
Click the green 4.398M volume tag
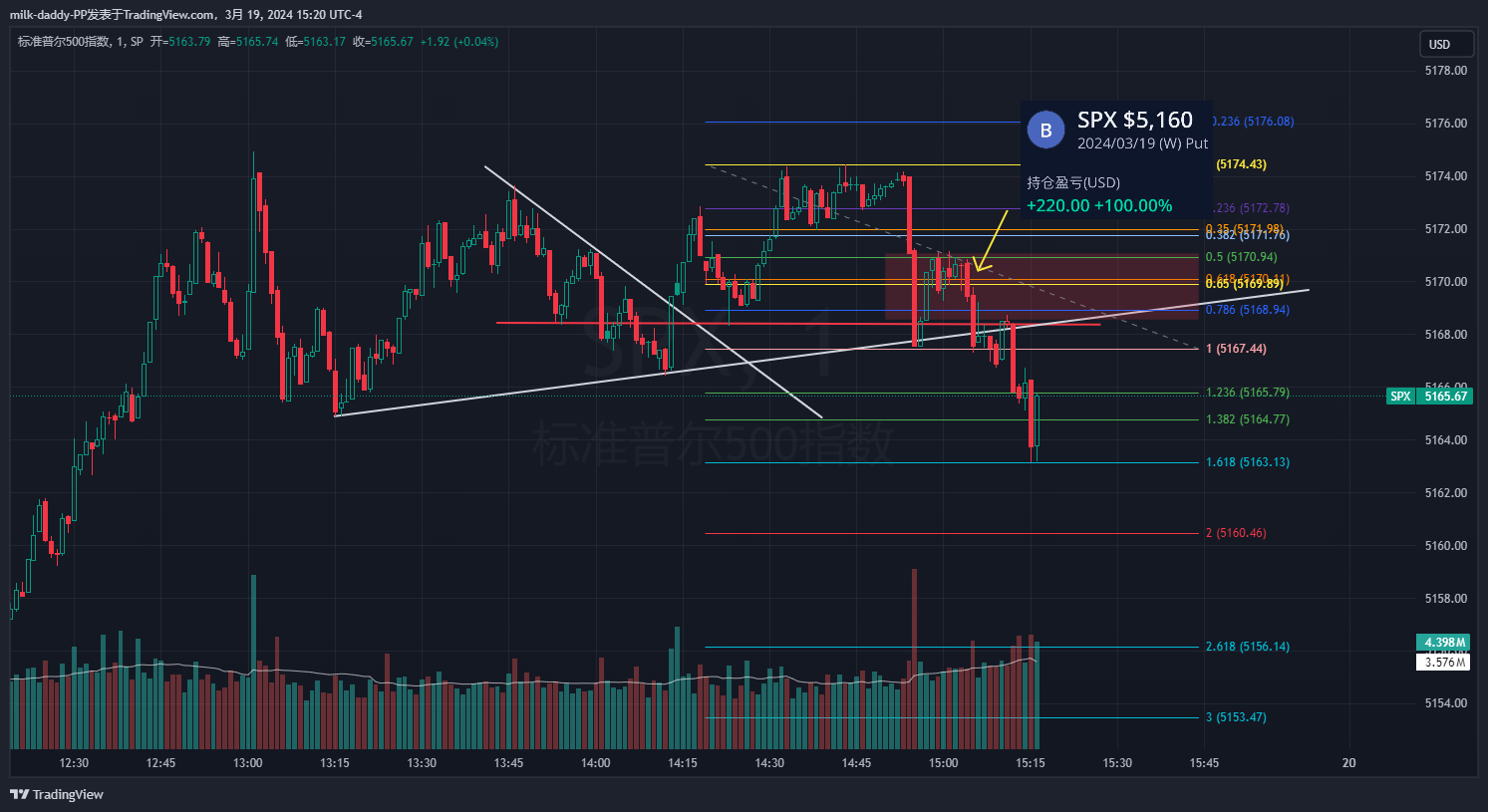point(1442,643)
